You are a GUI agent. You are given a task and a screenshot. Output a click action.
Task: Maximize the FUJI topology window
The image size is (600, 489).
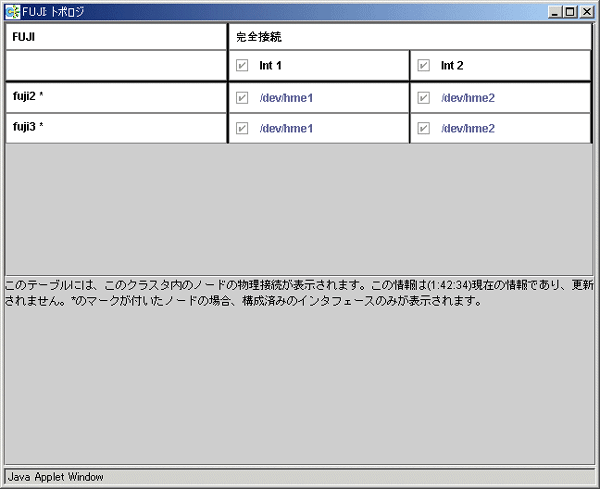570,12
